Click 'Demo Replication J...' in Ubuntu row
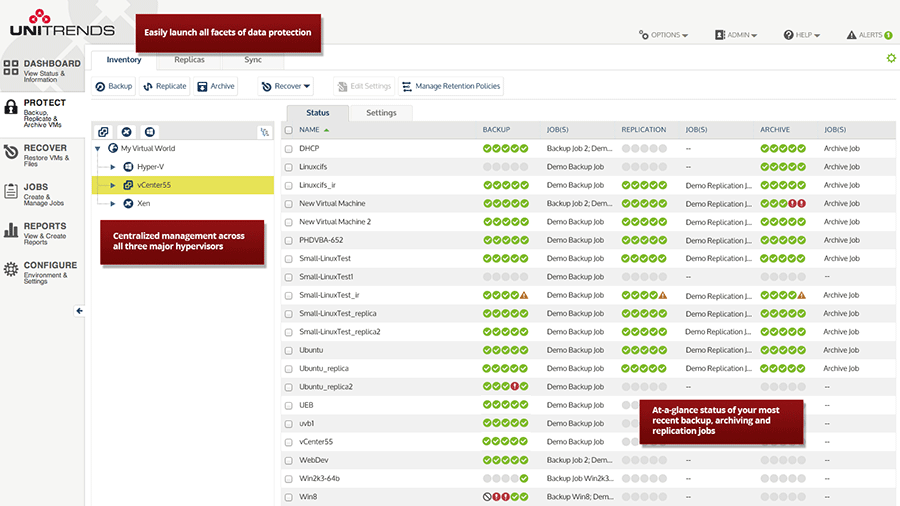 718,351
